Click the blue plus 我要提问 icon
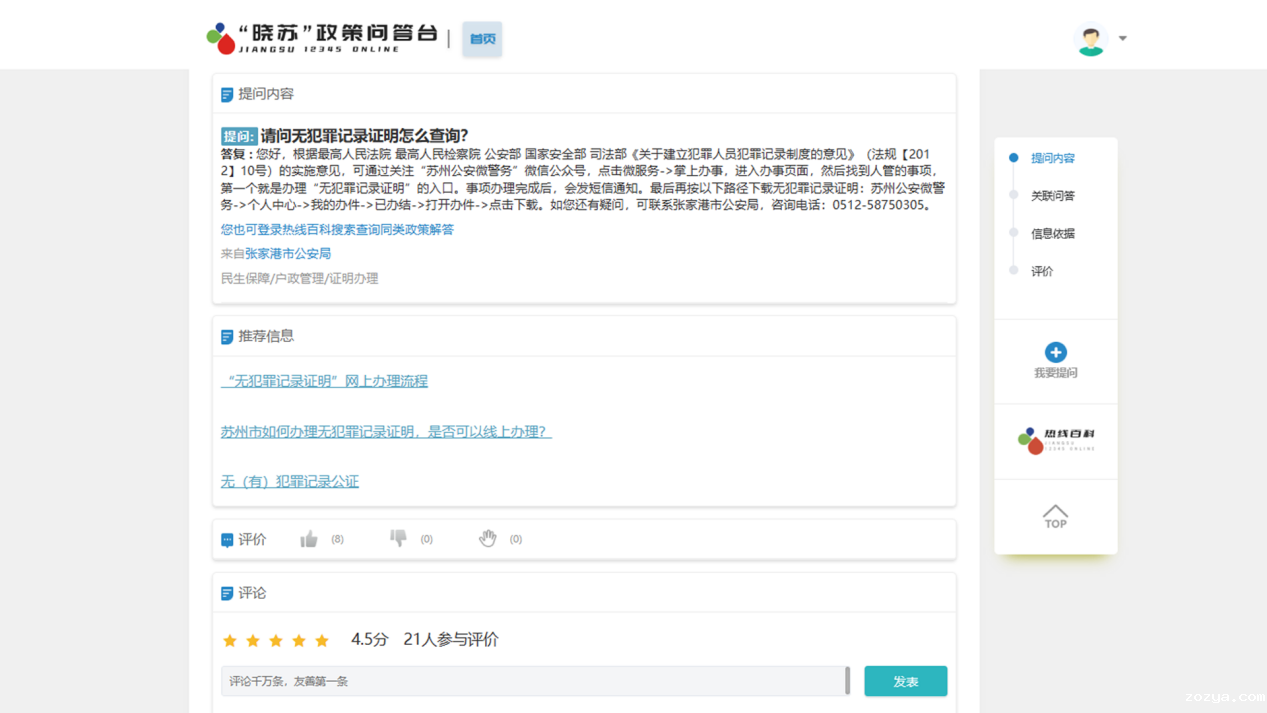Viewport: 1267px width, 713px height. click(1055, 352)
